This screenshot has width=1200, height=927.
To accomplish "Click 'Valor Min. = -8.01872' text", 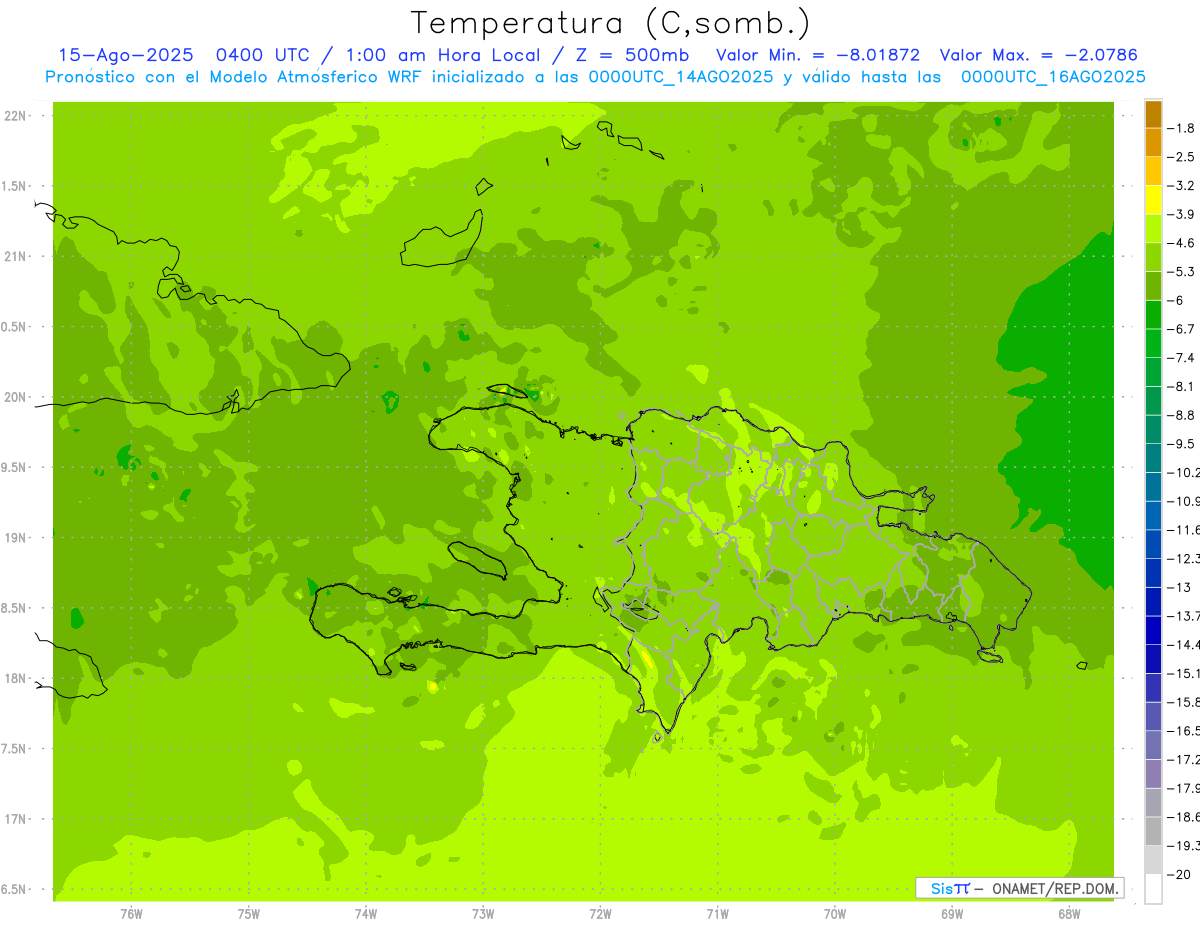I will click(818, 56).
